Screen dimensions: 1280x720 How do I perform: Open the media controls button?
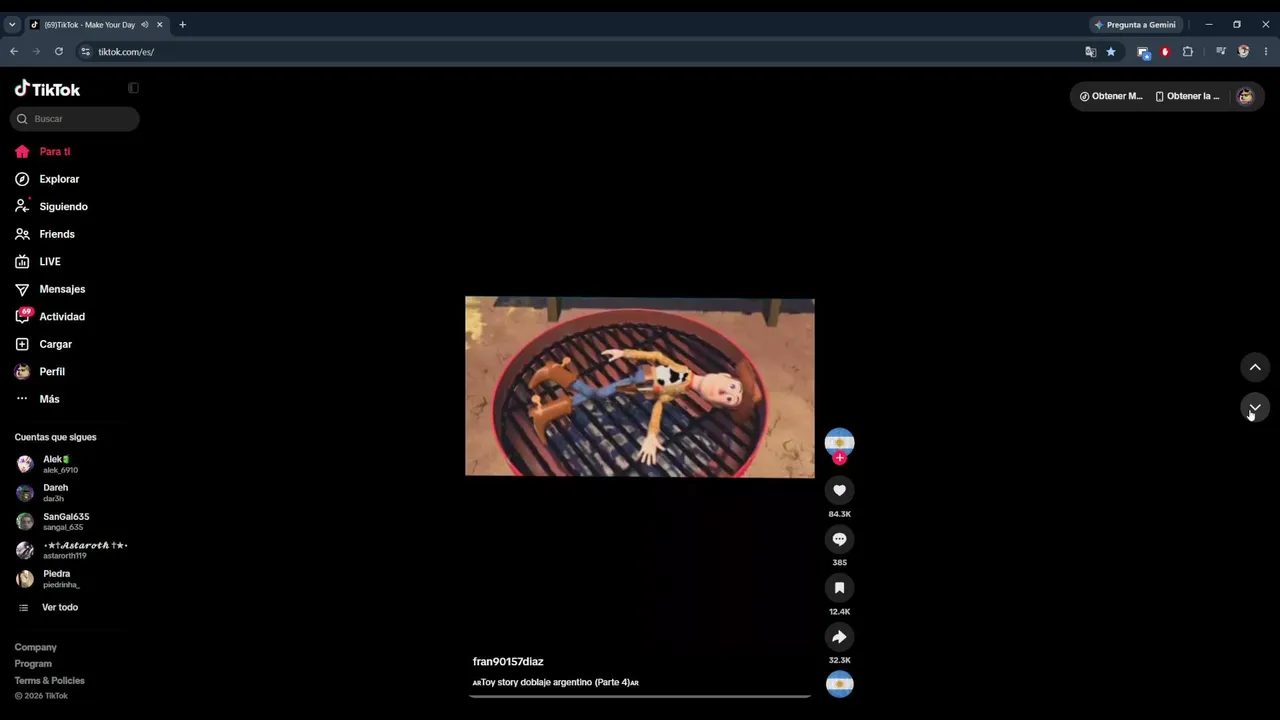tap(1221, 52)
